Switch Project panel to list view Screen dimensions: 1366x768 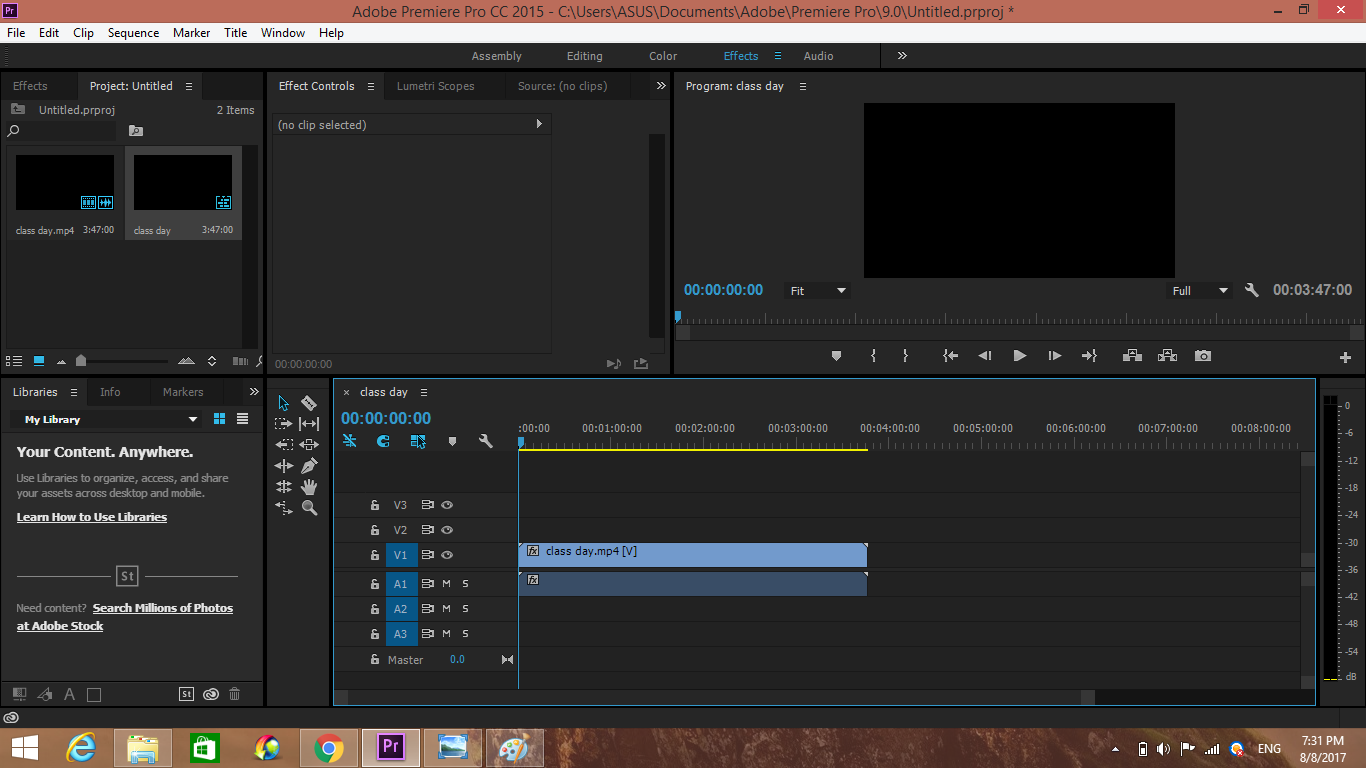tap(14, 361)
